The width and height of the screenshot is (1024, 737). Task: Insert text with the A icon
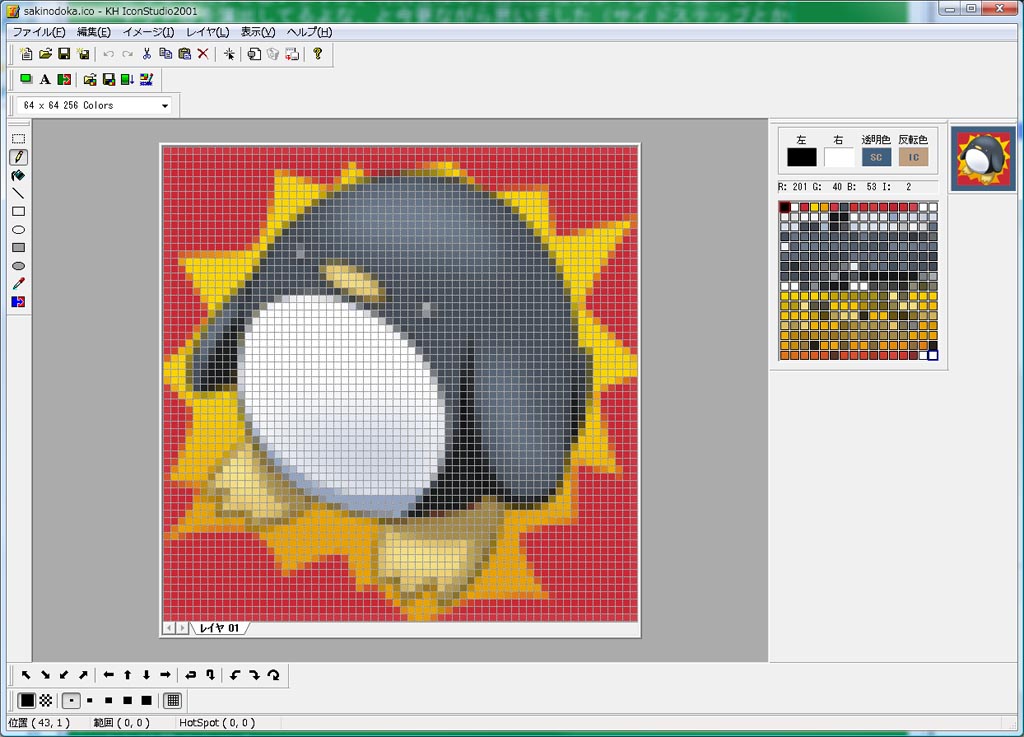click(45, 80)
